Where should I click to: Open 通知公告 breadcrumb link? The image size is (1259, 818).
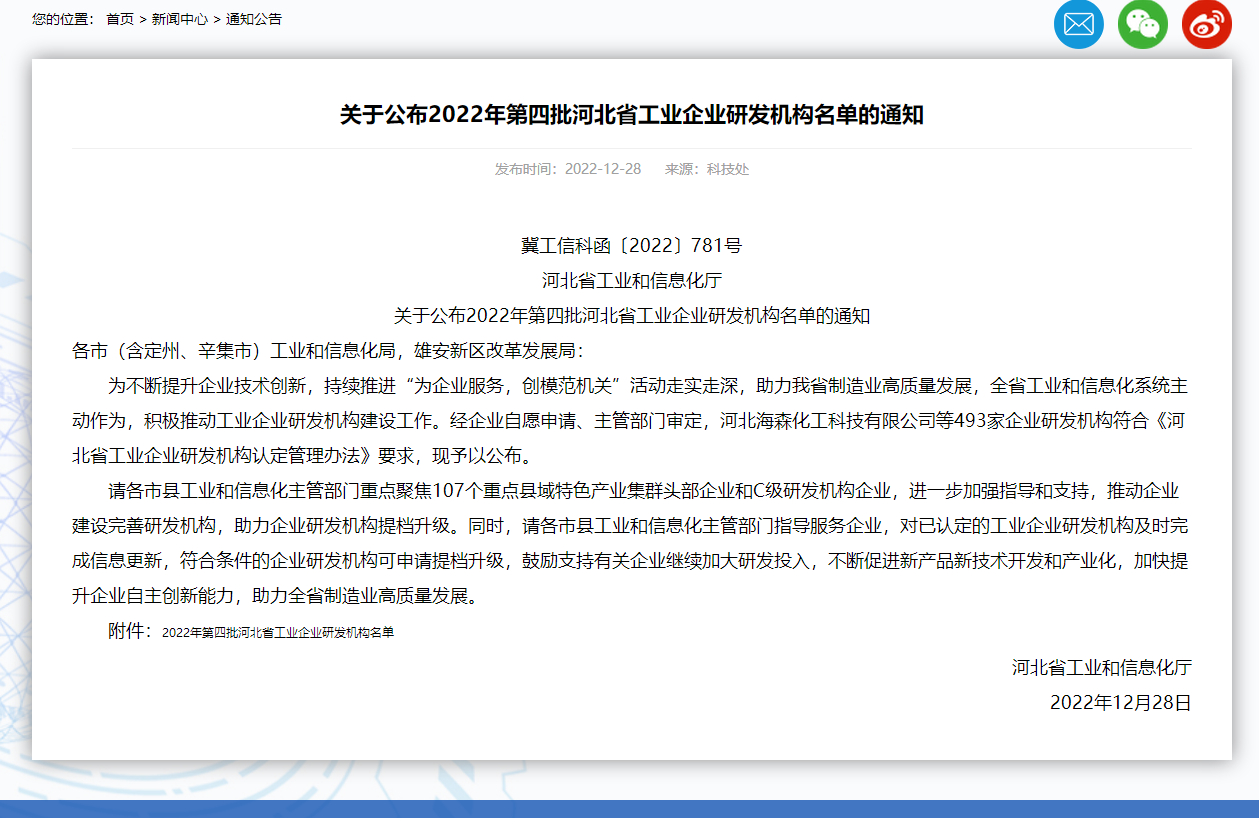pos(254,19)
